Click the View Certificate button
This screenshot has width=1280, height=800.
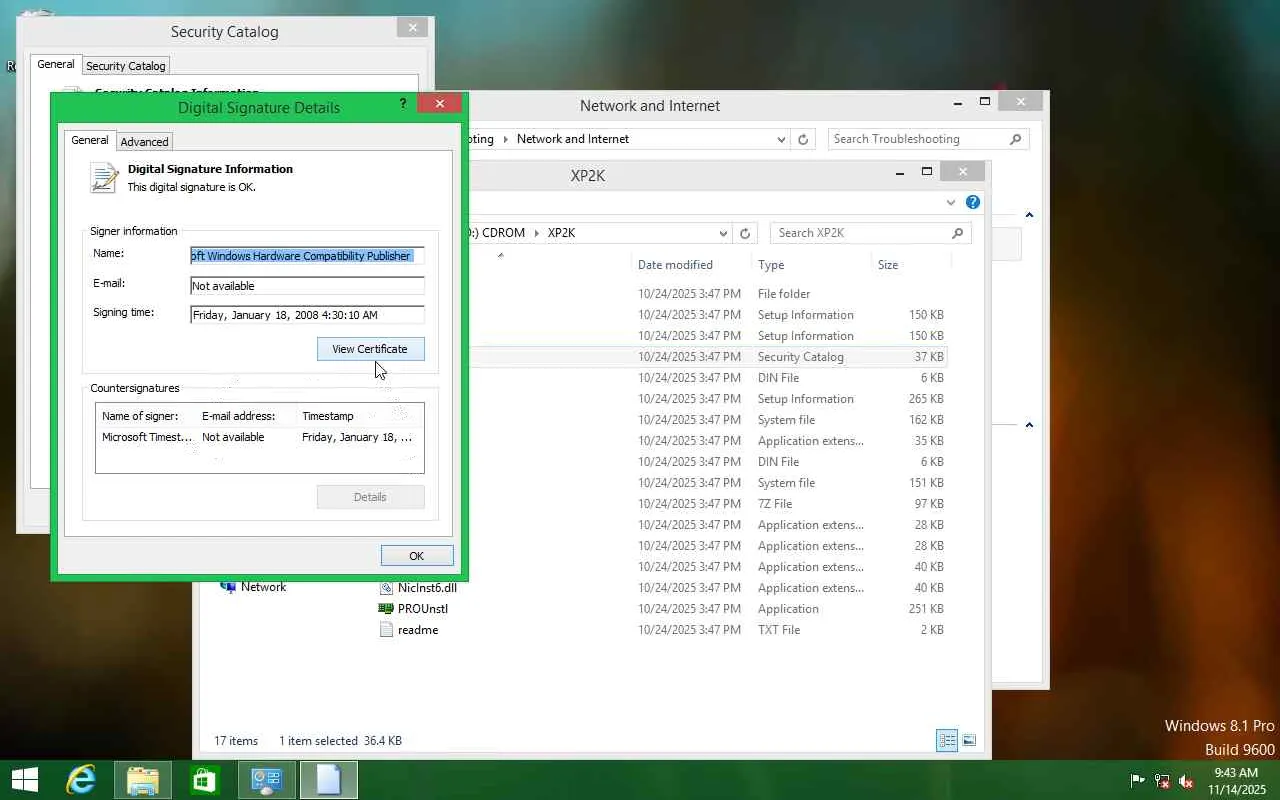click(370, 349)
